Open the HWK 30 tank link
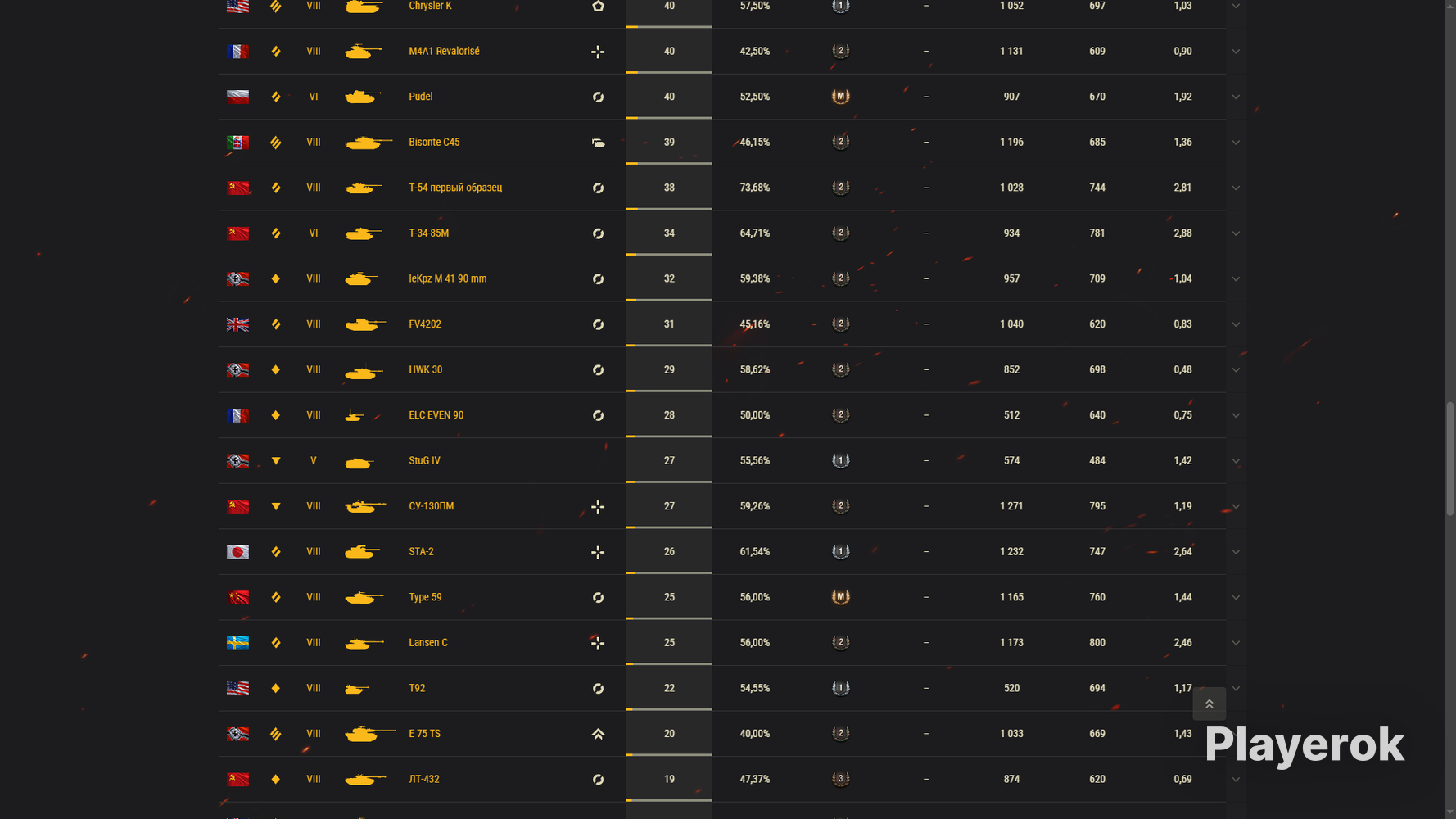The height and width of the screenshot is (819, 1456). coord(425,369)
